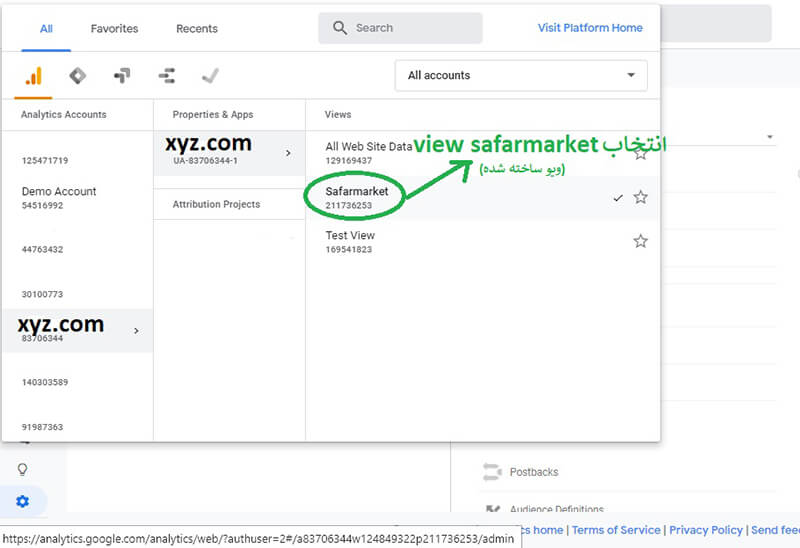Click the Postbacks icon
The width and height of the screenshot is (800, 548).
[492, 472]
